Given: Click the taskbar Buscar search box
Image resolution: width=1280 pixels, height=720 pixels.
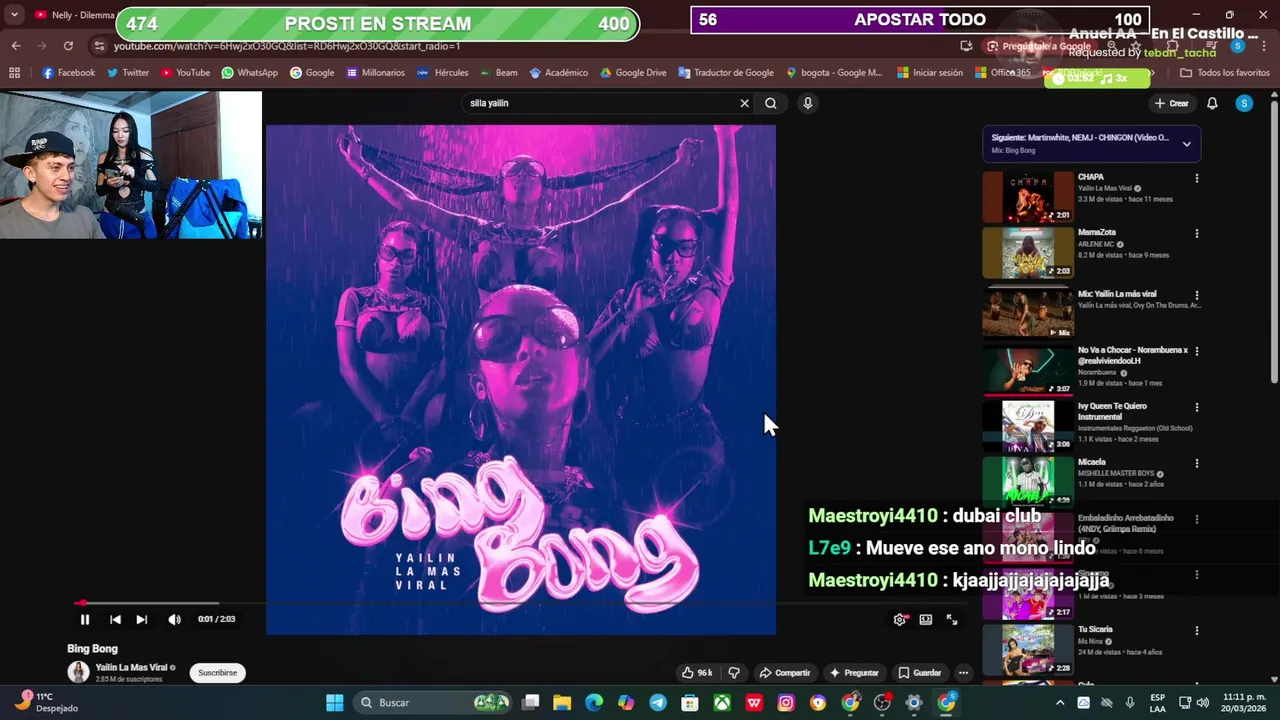Looking at the screenshot, I should (433, 703).
